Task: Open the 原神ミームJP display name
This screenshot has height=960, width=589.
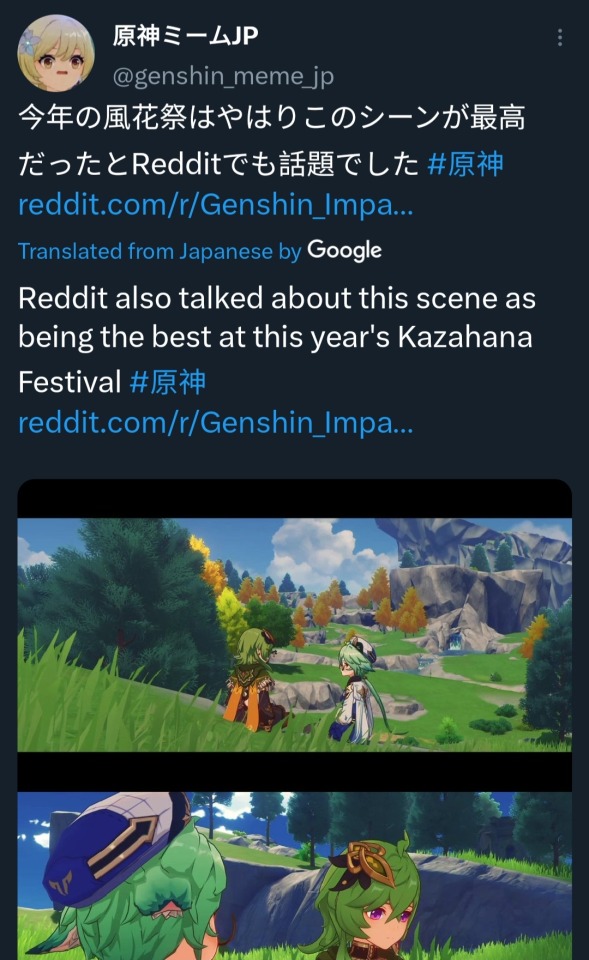Action: tap(186, 36)
